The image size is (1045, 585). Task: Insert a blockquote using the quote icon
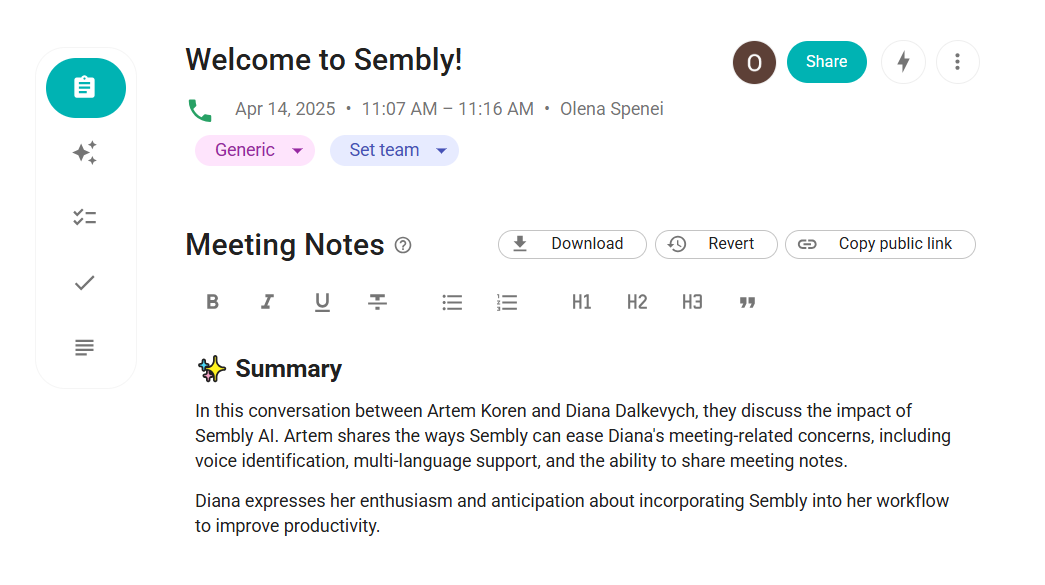tap(747, 302)
